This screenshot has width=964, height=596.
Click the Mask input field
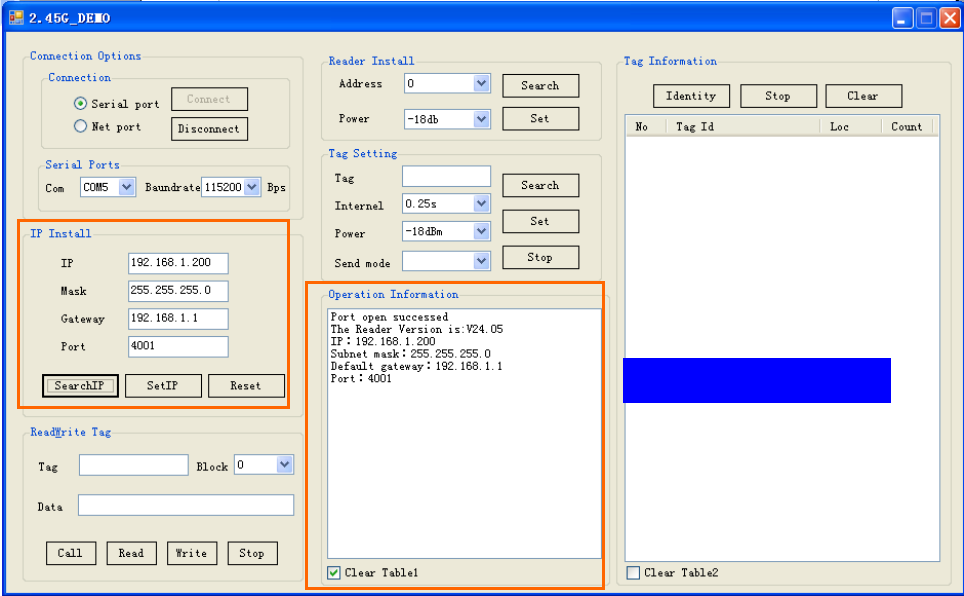(178, 291)
